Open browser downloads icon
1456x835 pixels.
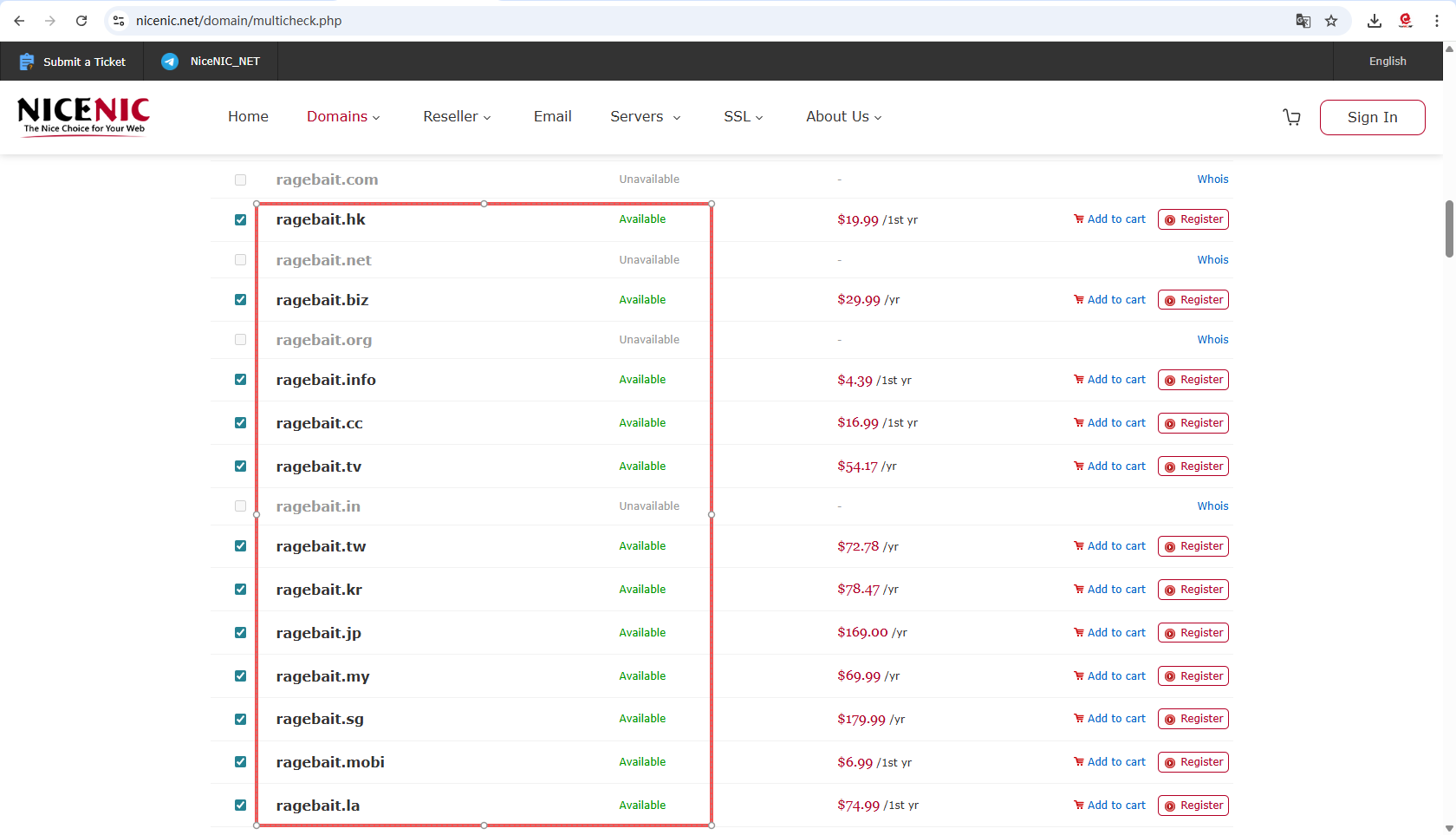pyautogui.click(x=1375, y=21)
